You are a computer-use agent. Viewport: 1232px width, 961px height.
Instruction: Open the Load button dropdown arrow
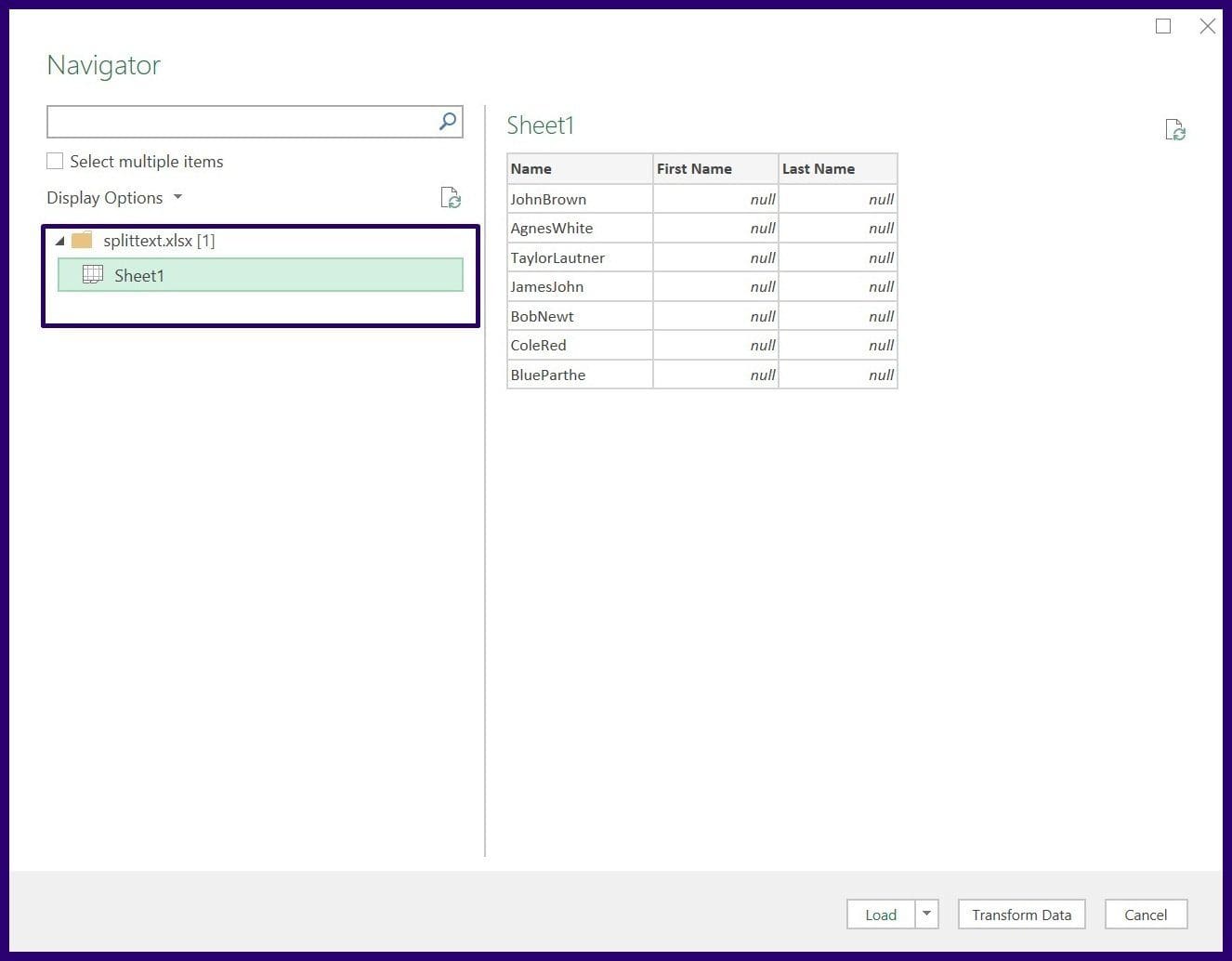926,915
